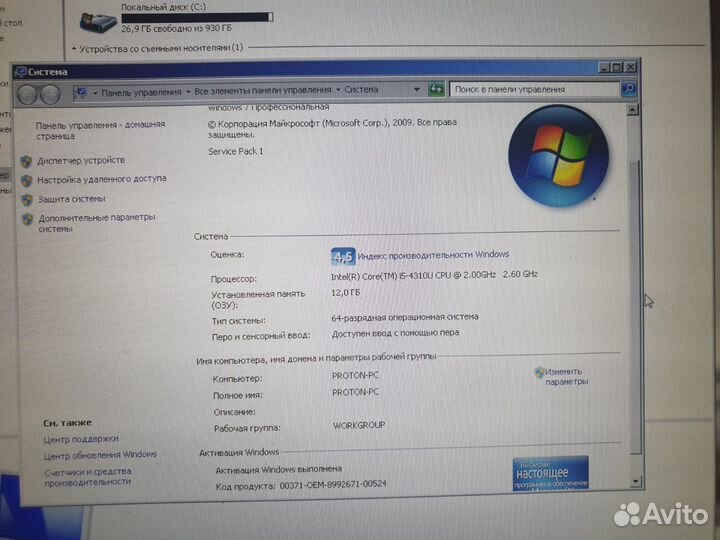Click the Windows logo image
The height and width of the screenshot is (540, 720).
click(x=558, y=156)
